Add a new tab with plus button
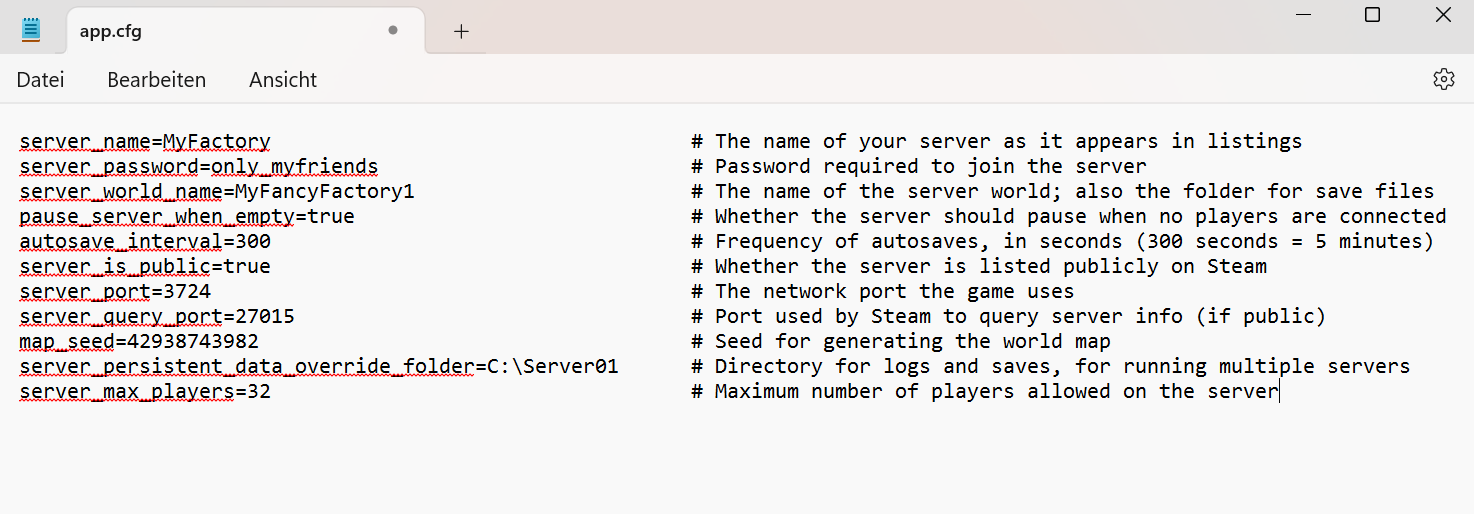Screen dimensions: 1474x514 [x=461, y=31]
